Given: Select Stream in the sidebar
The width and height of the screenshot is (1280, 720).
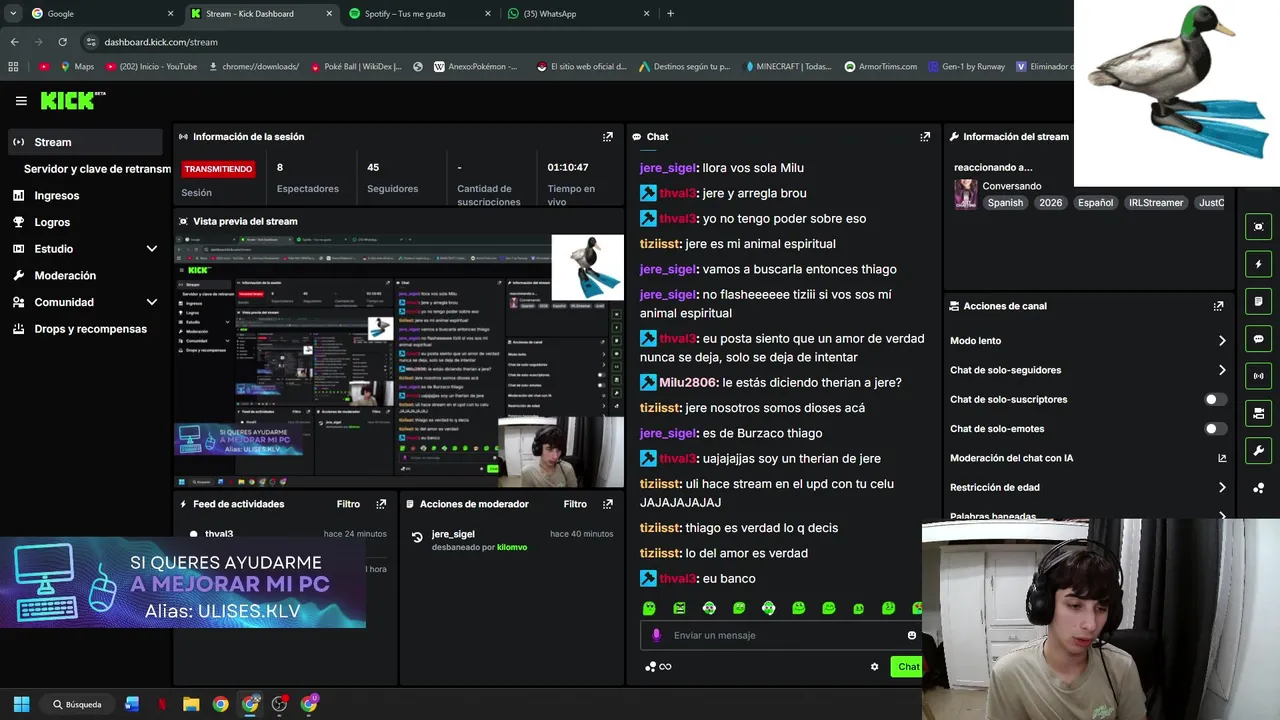Looking at the screenshot, I should [85, 142].
